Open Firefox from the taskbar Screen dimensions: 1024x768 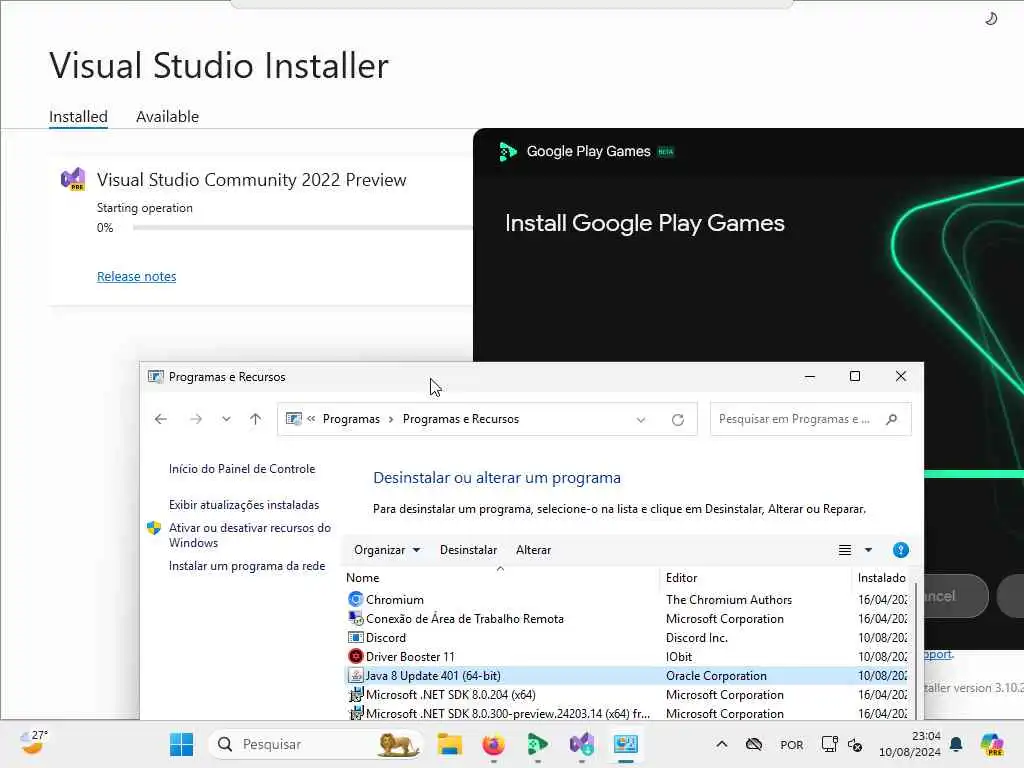[493, 744]
